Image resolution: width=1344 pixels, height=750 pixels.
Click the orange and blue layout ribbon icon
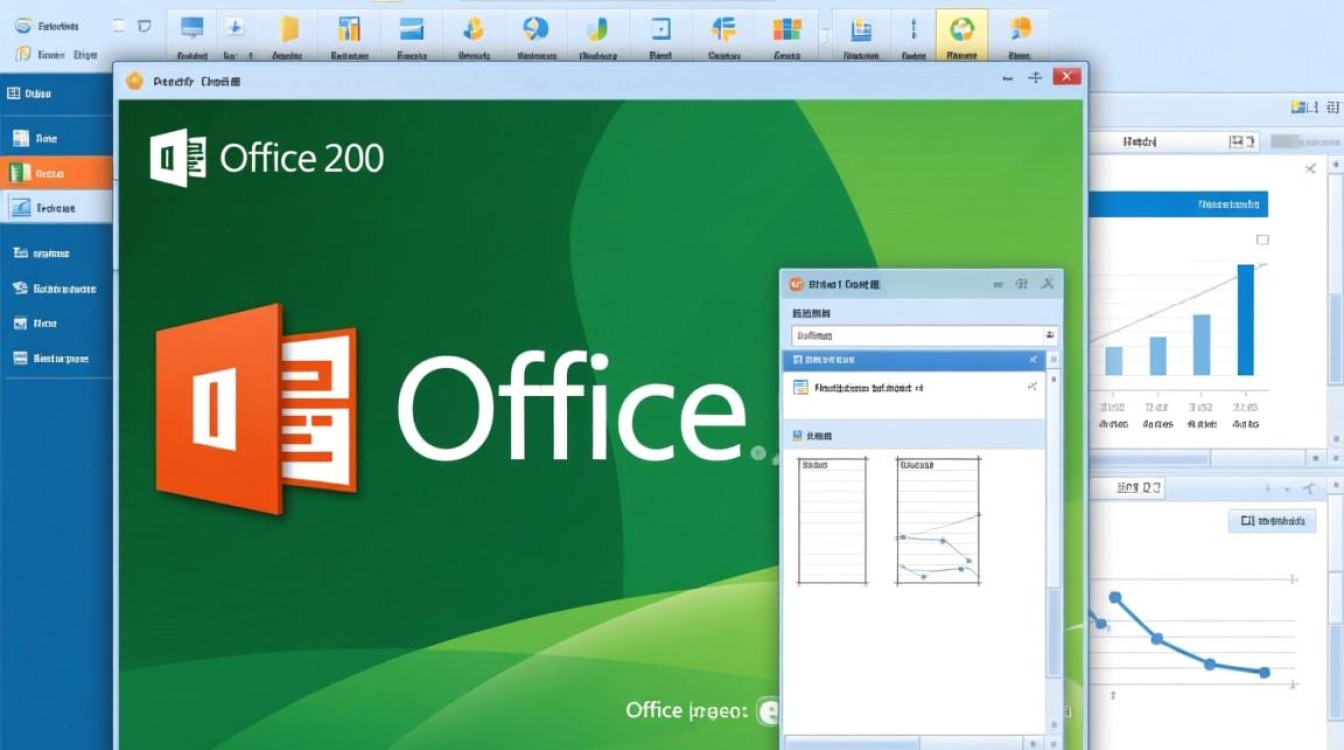point(723,28)
